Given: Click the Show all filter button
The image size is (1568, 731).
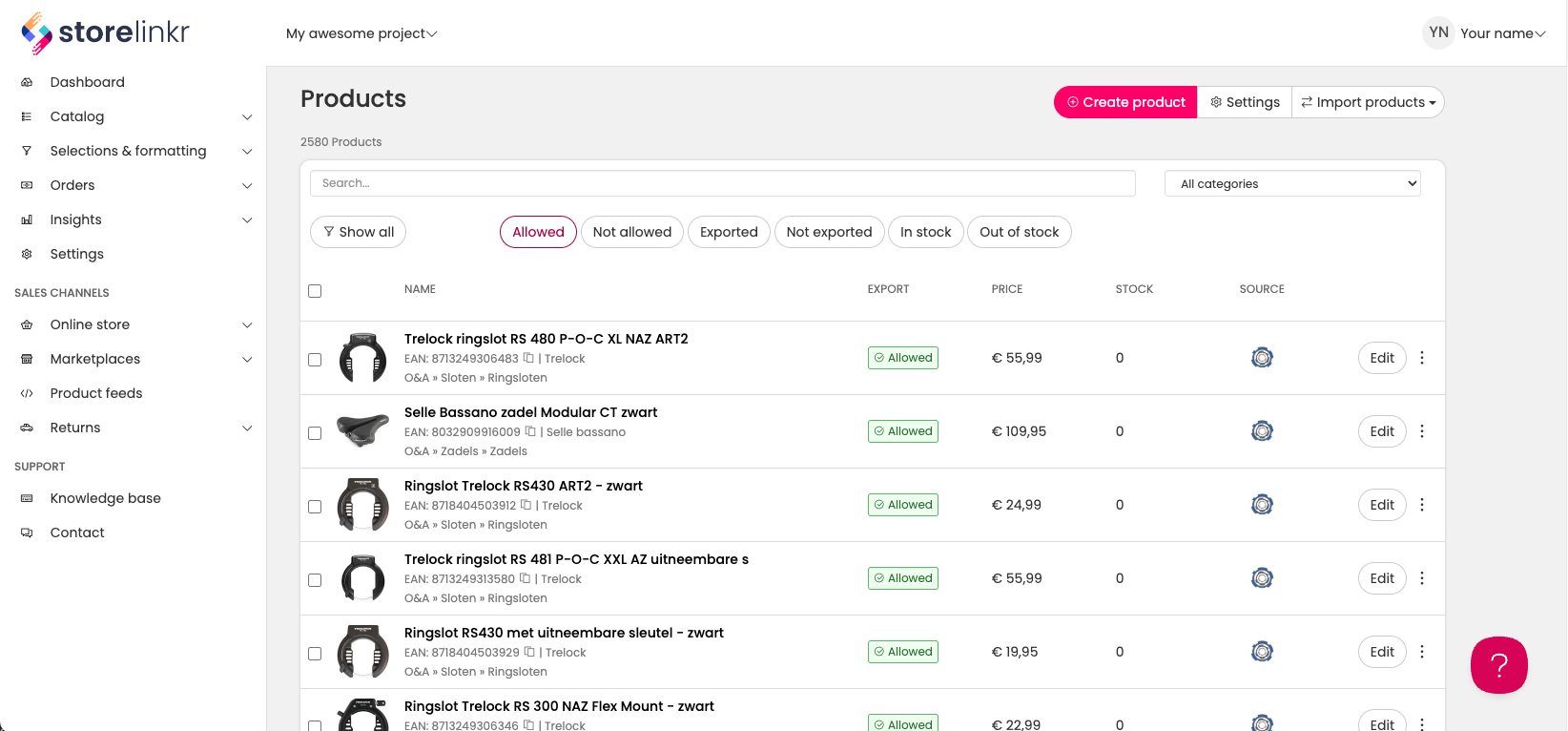Looking at the screenshot, I should tap(358, 232).
